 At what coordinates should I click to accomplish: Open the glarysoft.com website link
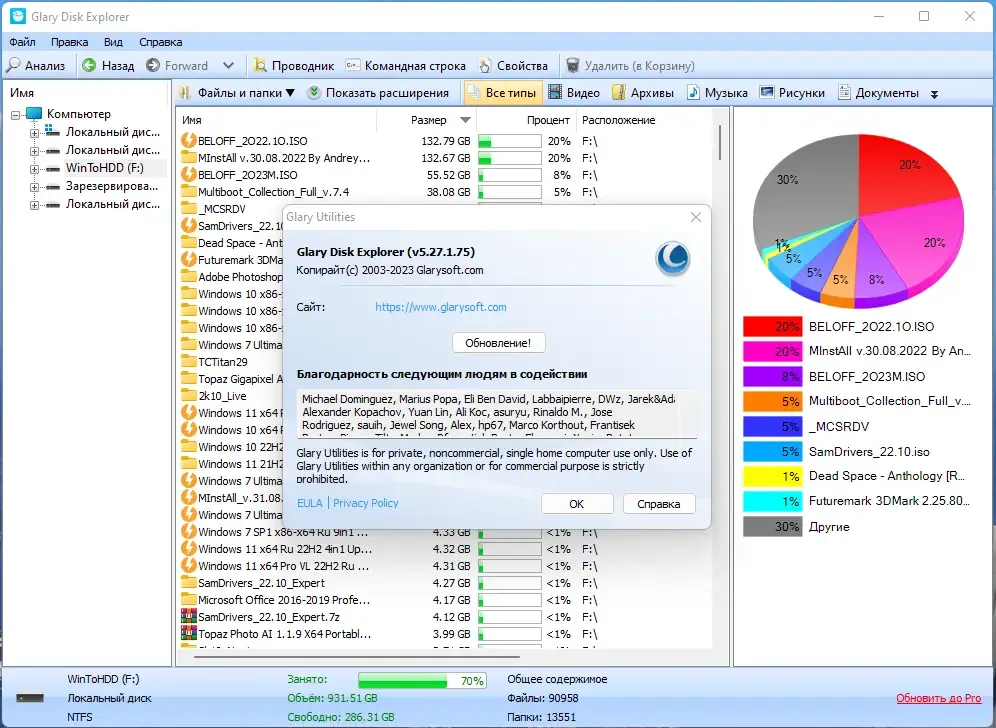(441, 307)
